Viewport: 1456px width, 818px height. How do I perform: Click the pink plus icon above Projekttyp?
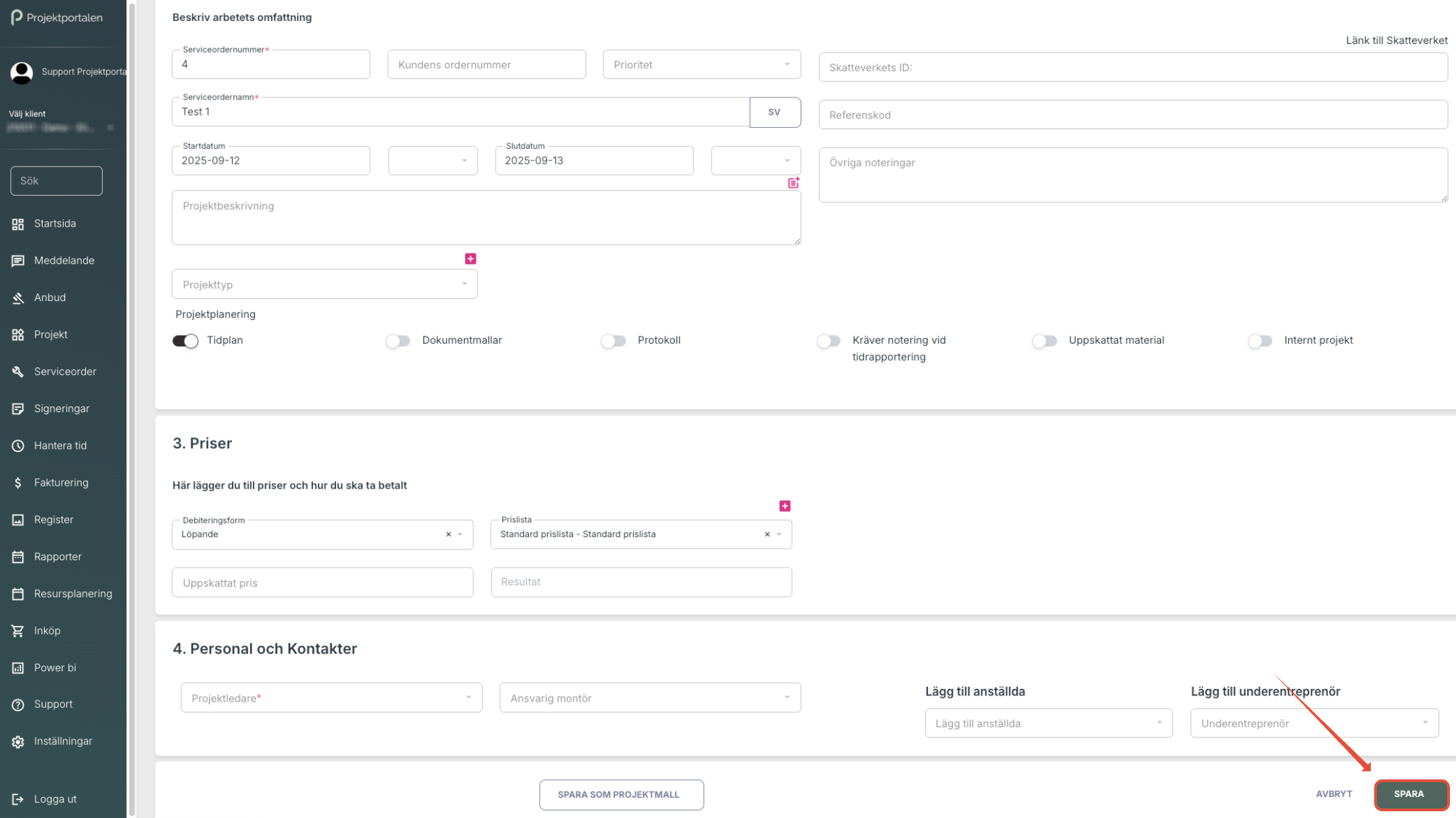tap(471, 258)
